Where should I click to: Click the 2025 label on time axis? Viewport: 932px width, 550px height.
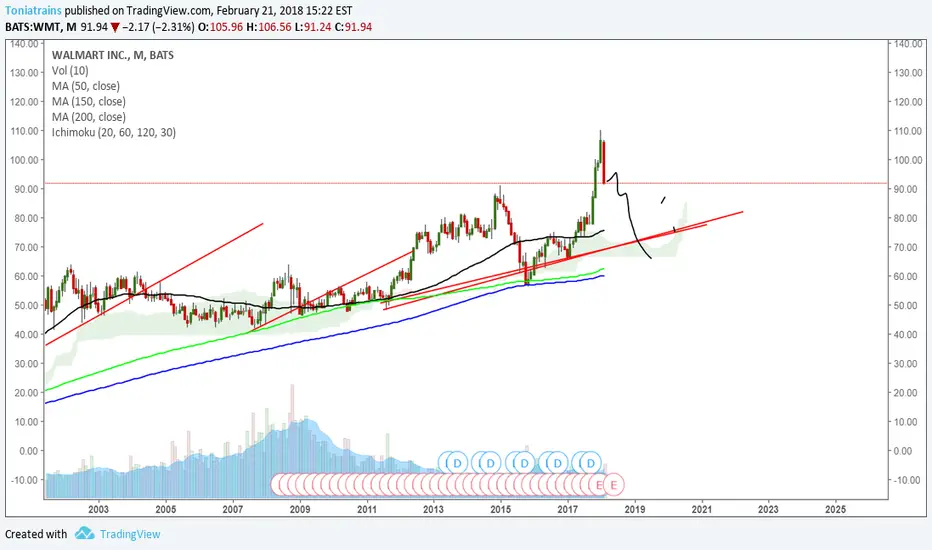coord(836,509)
